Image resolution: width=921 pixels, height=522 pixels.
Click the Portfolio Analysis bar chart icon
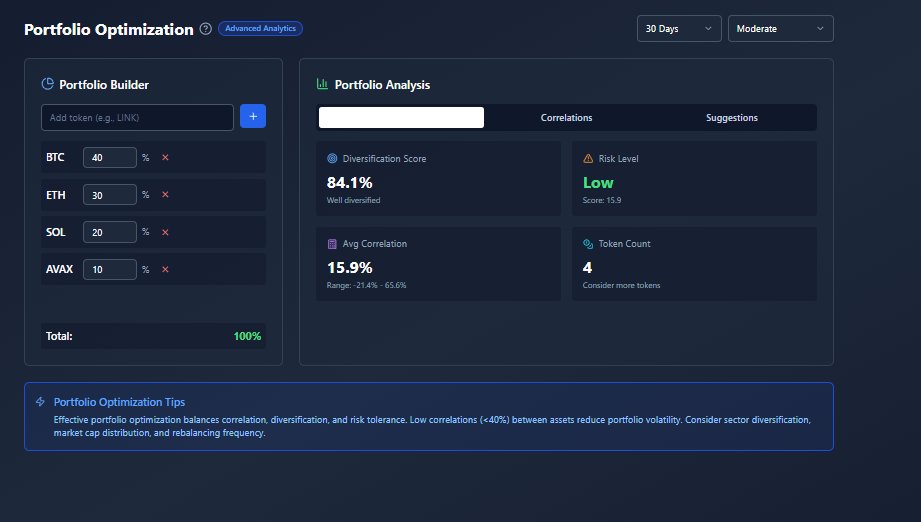(322, 84)
